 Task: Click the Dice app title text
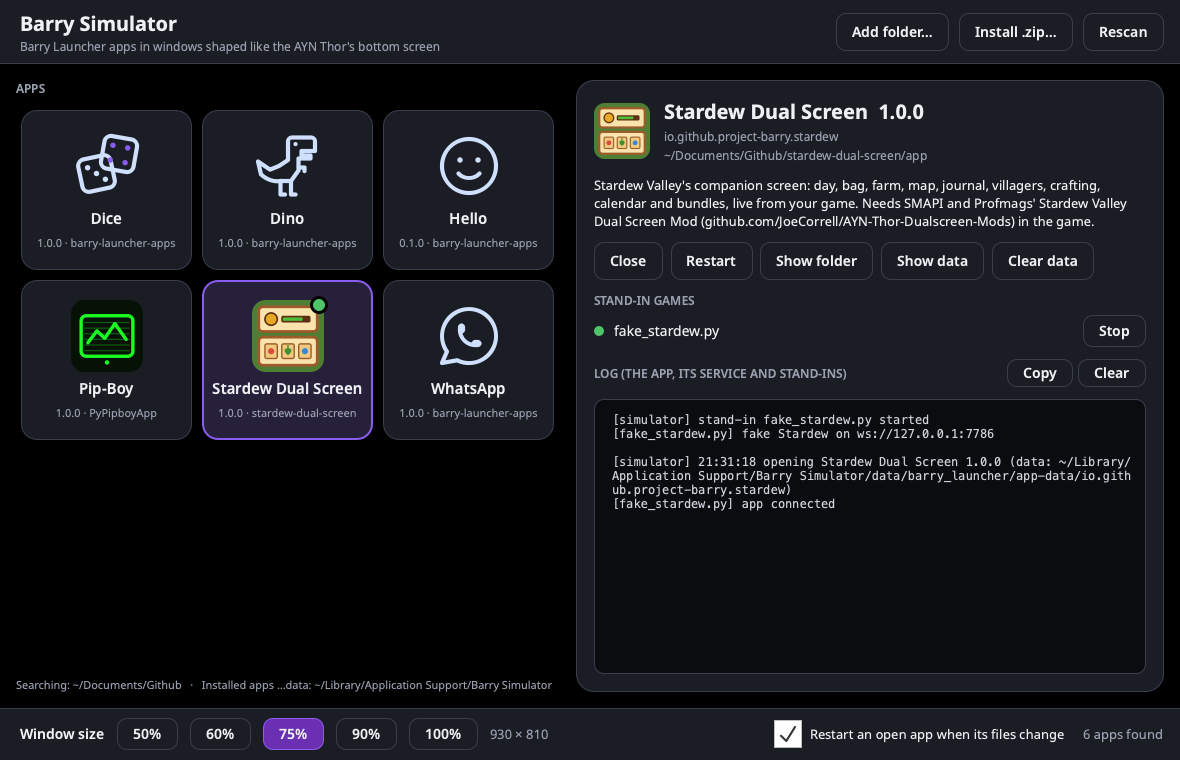106,218
